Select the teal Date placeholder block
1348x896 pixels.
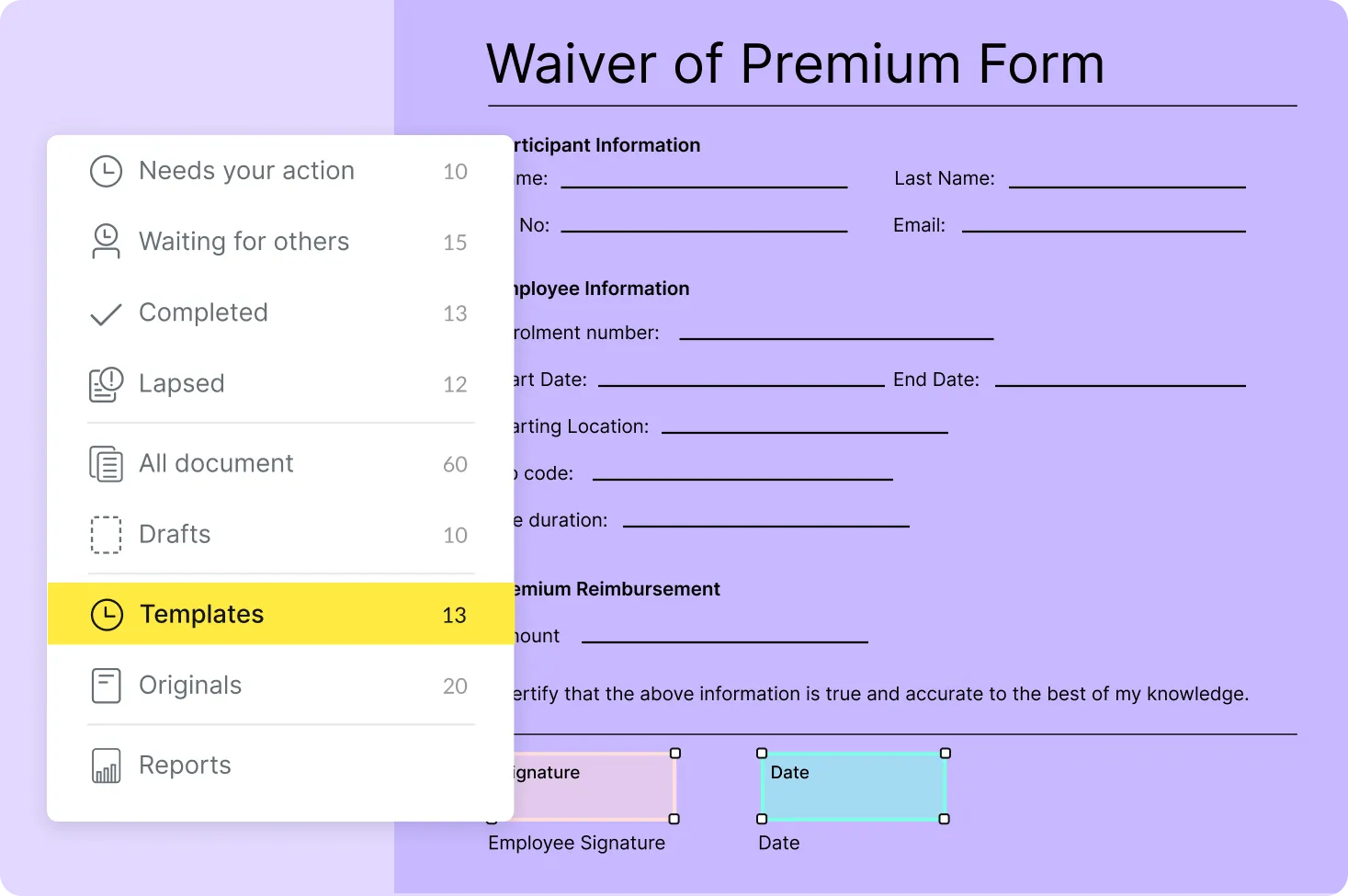pos(853,787)
